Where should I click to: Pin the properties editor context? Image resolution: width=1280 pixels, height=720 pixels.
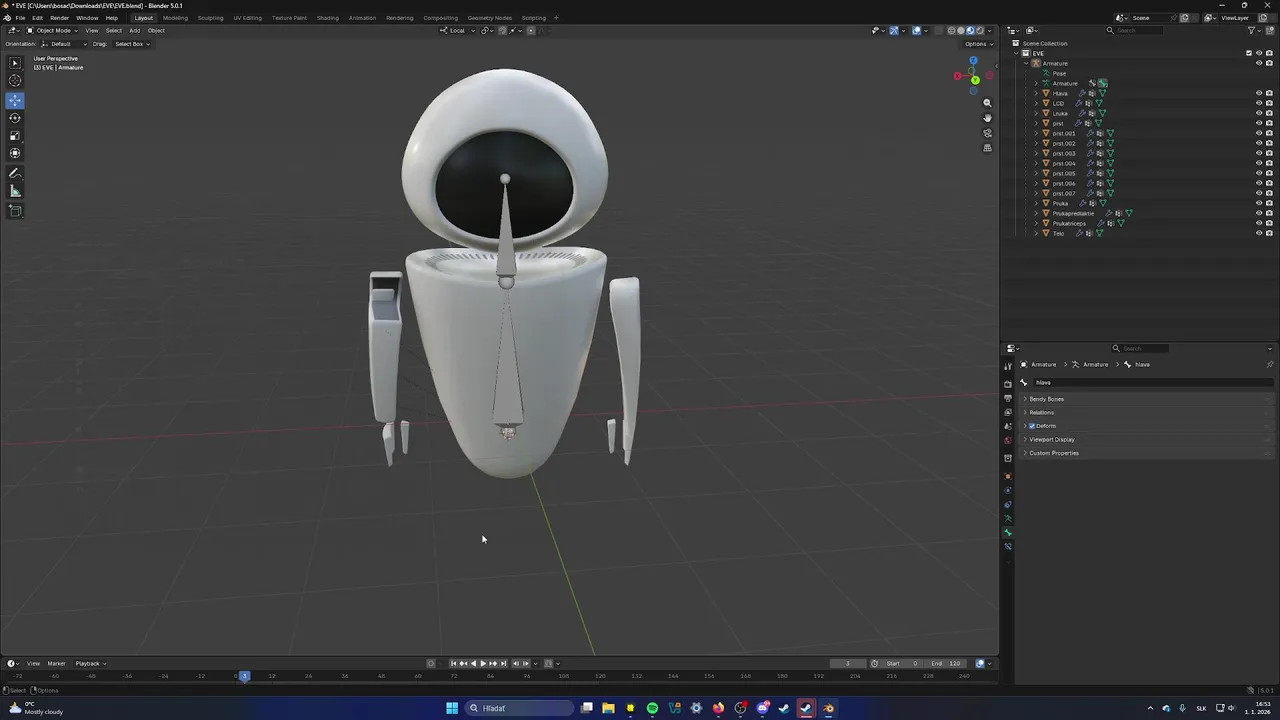point(1270,364)
